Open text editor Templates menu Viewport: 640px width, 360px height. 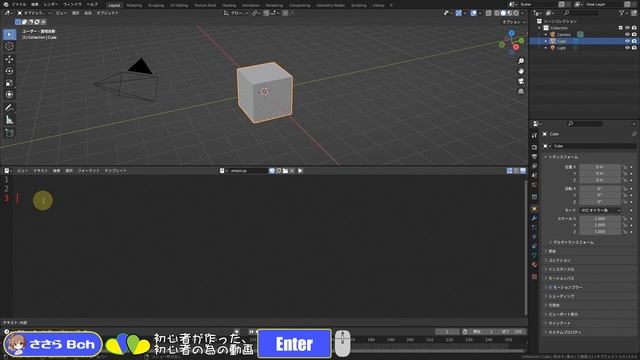tap(116, 171)
